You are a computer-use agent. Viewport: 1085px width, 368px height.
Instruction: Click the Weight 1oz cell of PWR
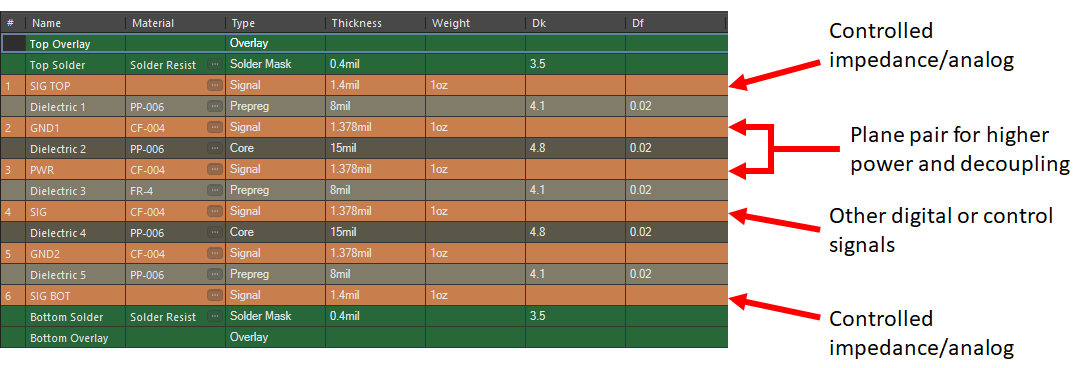pyautogui.click(x=475, y=169)
